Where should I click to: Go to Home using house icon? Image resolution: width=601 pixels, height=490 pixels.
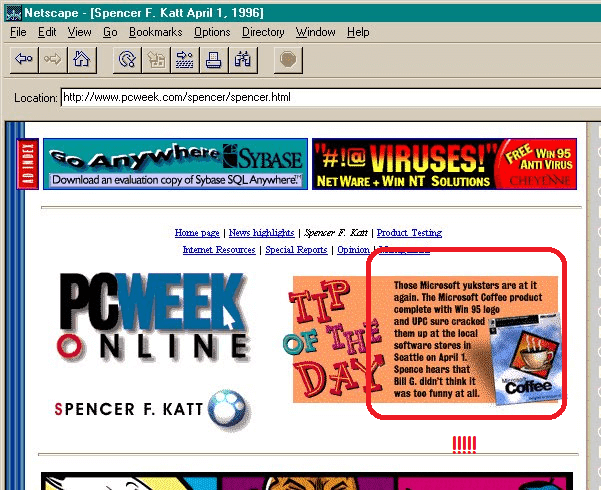pyautogui.click(x=82, y=60)
